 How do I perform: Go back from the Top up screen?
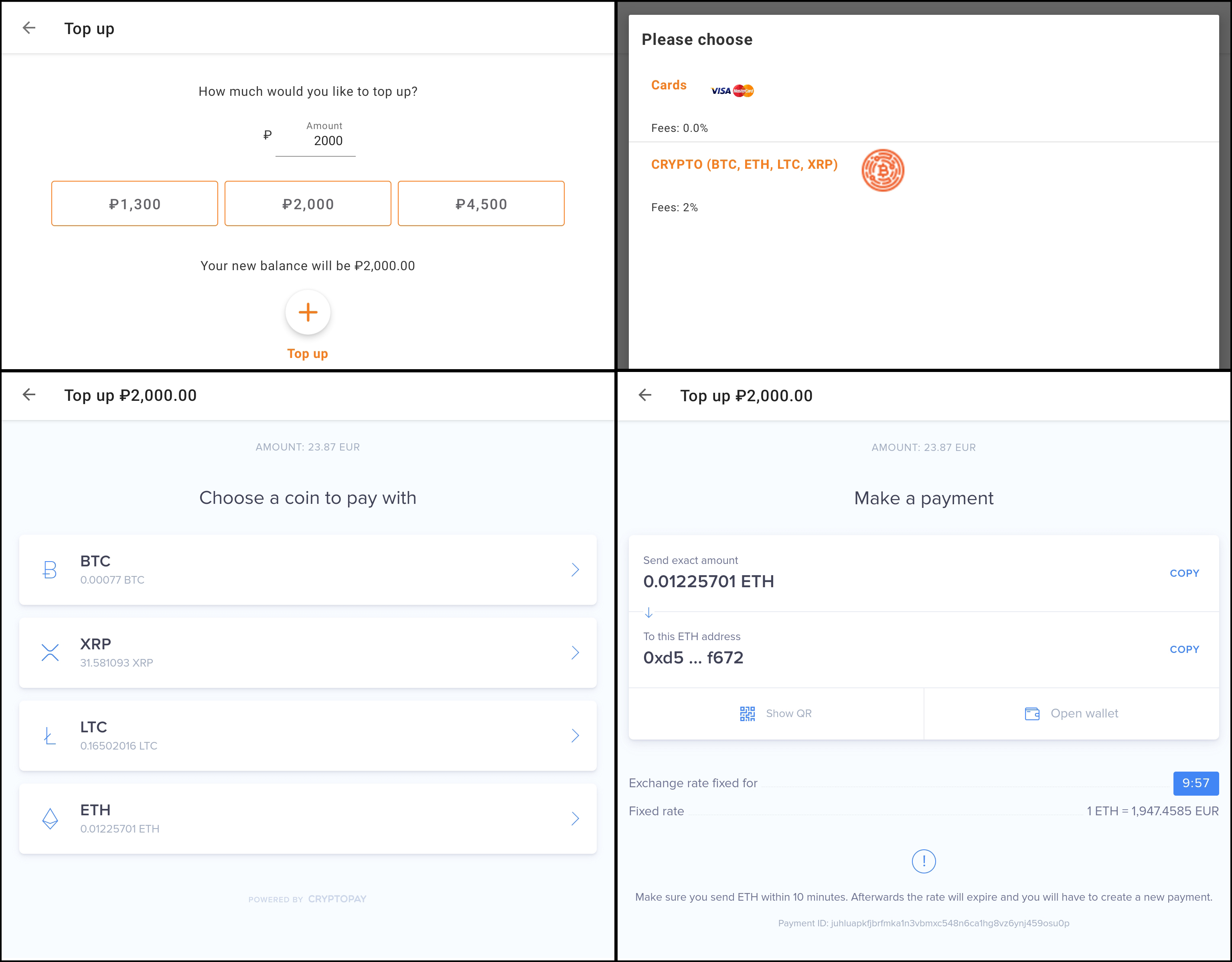point(29,28)
